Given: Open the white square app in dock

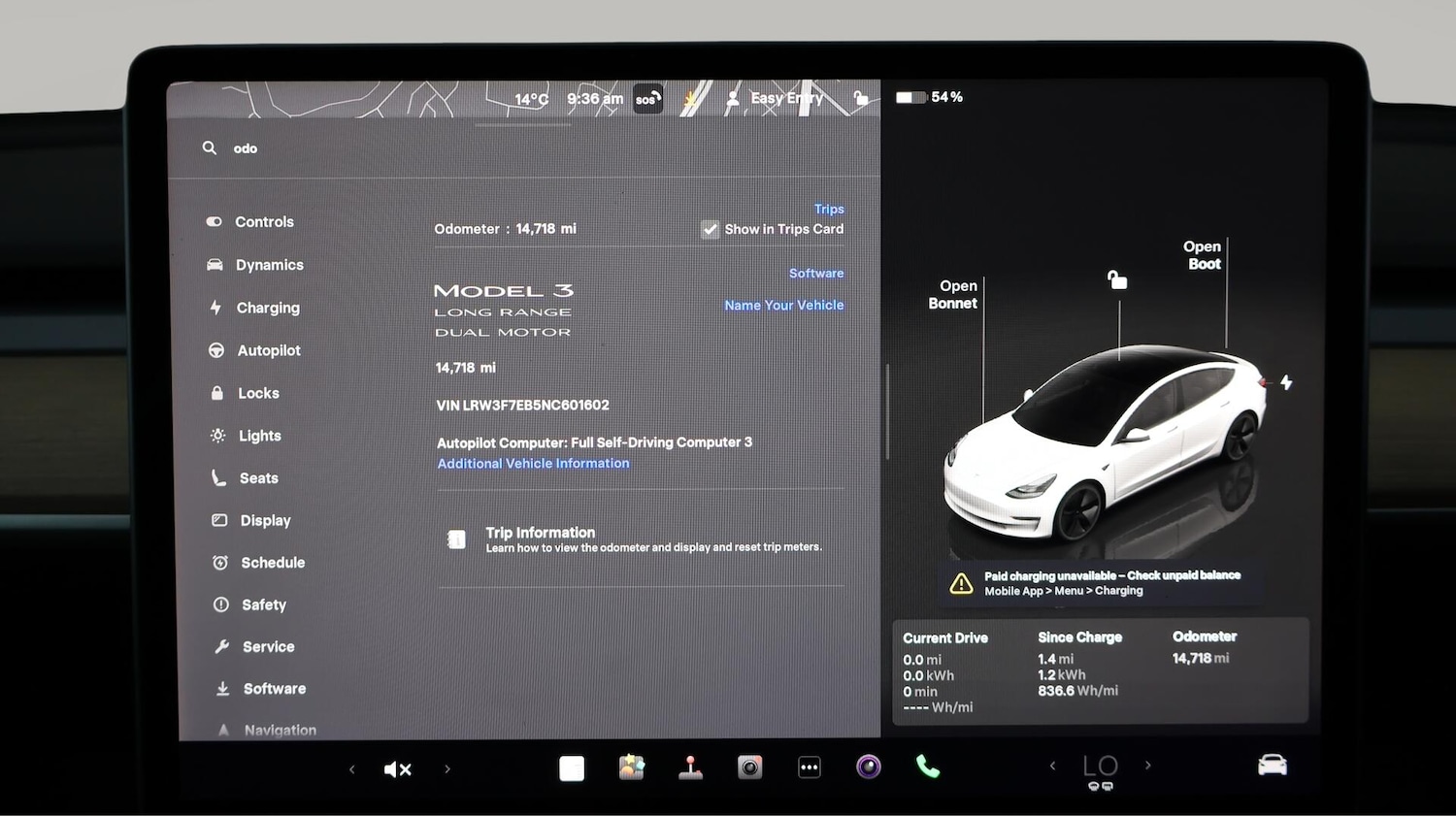Looking at the screenshot, I should tap(572, 768).
